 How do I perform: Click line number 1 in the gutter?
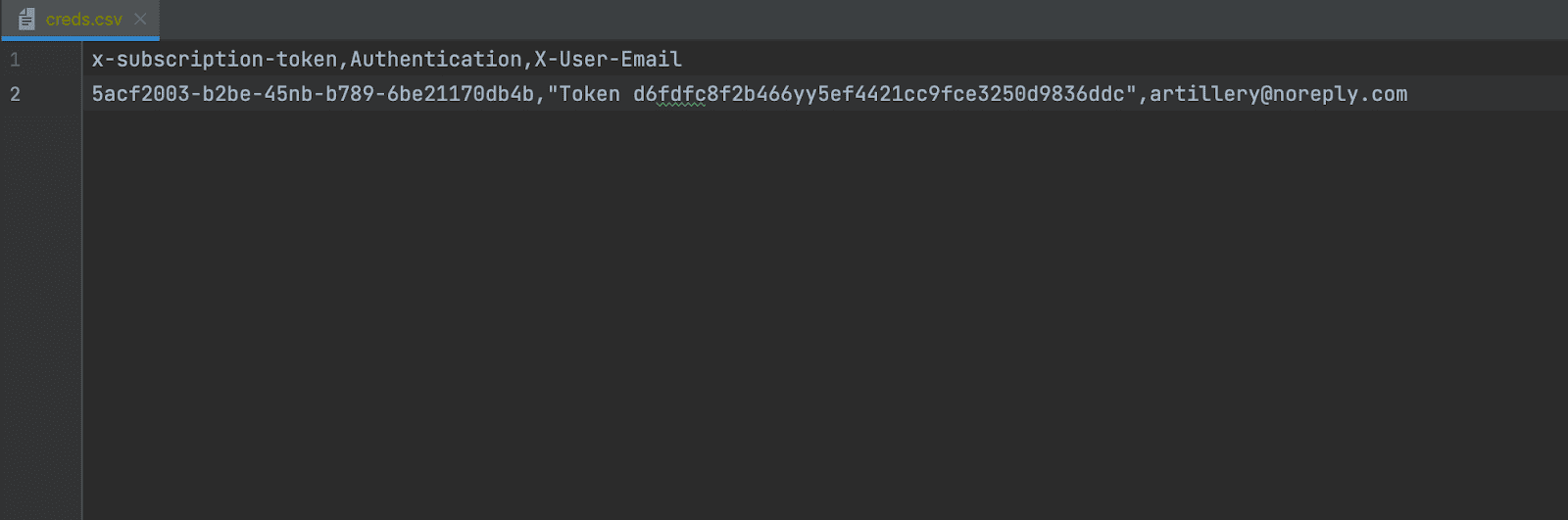click(15, 60)
